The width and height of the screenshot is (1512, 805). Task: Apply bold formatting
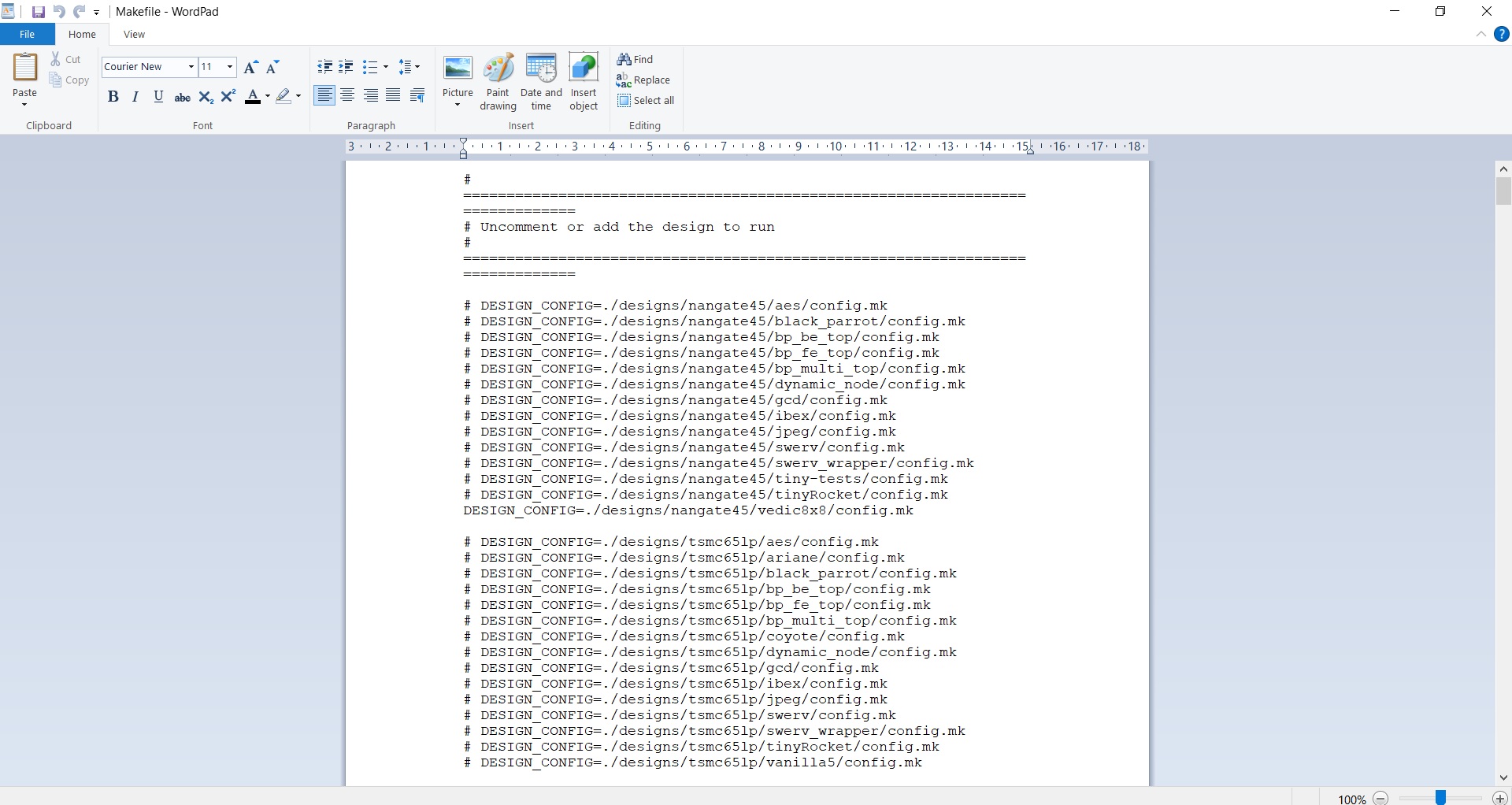(113, 96)
